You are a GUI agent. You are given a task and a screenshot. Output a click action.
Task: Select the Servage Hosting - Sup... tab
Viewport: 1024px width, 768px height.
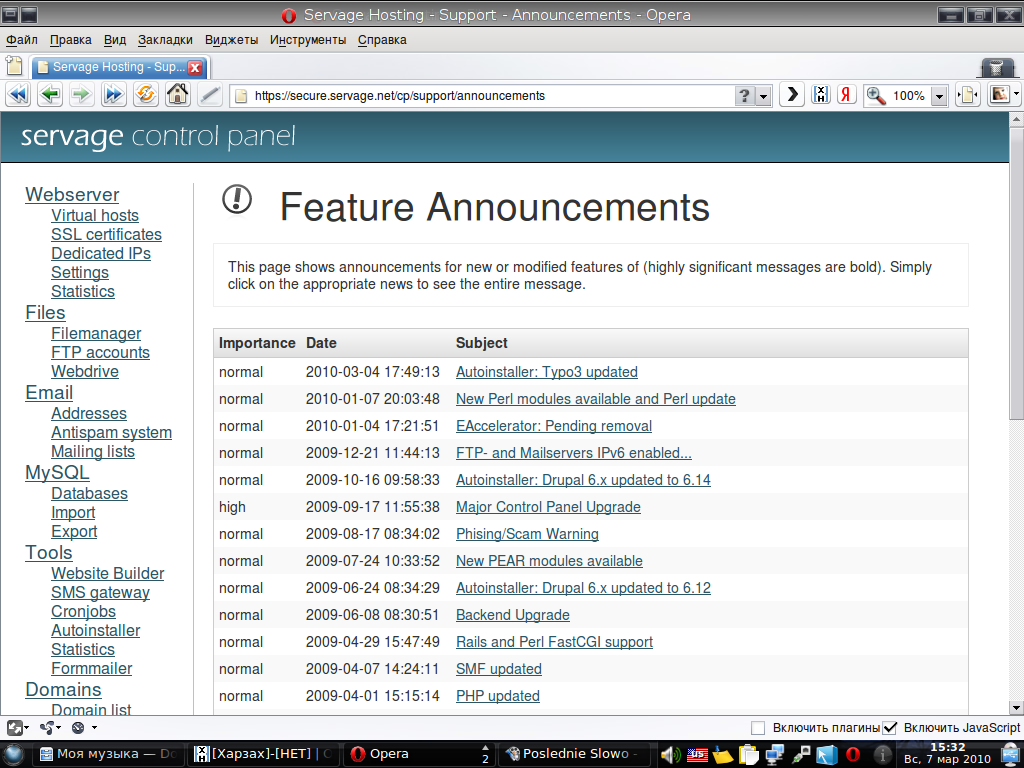pyautogui.click(x=120, y=67)
